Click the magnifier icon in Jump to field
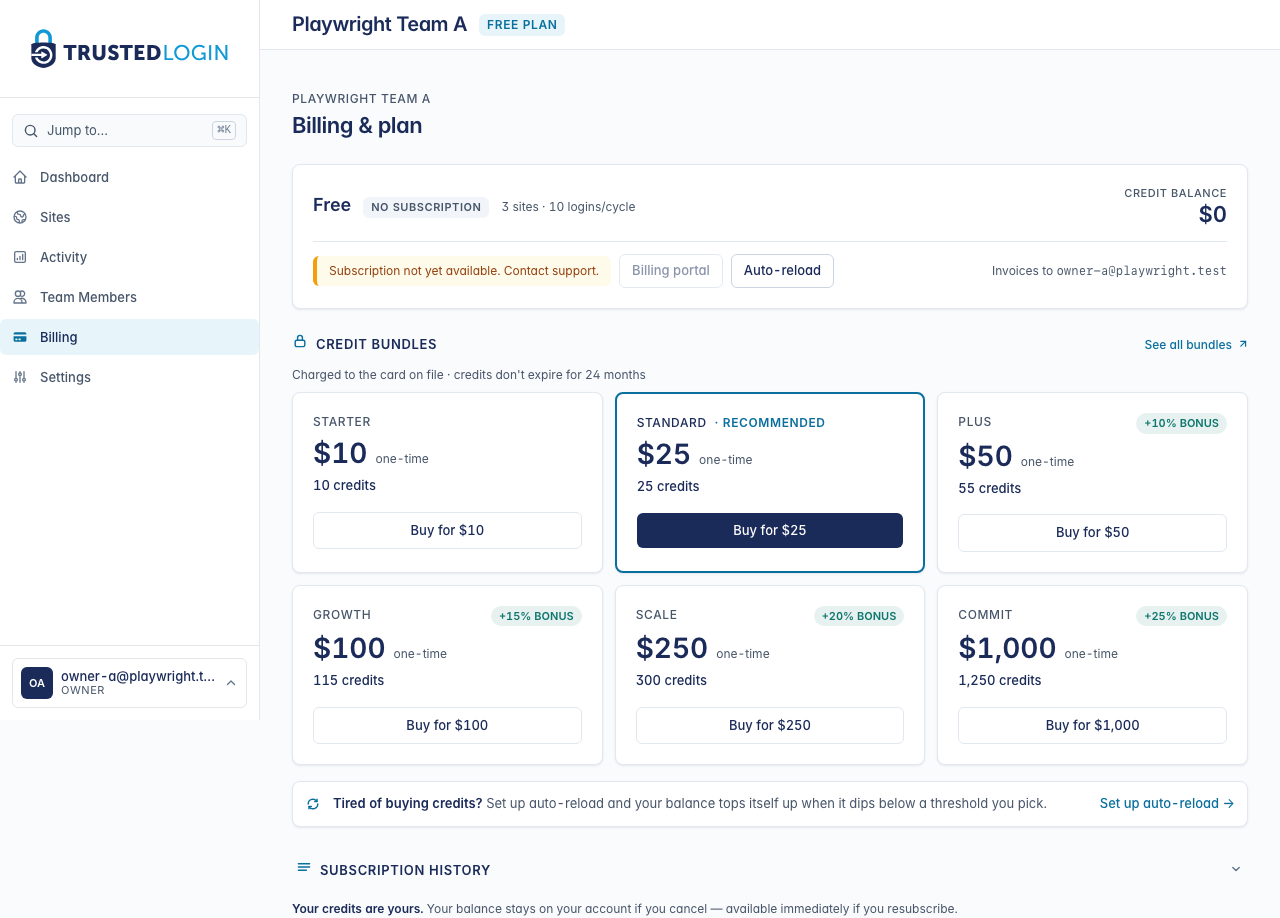This screenshot has height=918, width=1280. click(31, 130)
